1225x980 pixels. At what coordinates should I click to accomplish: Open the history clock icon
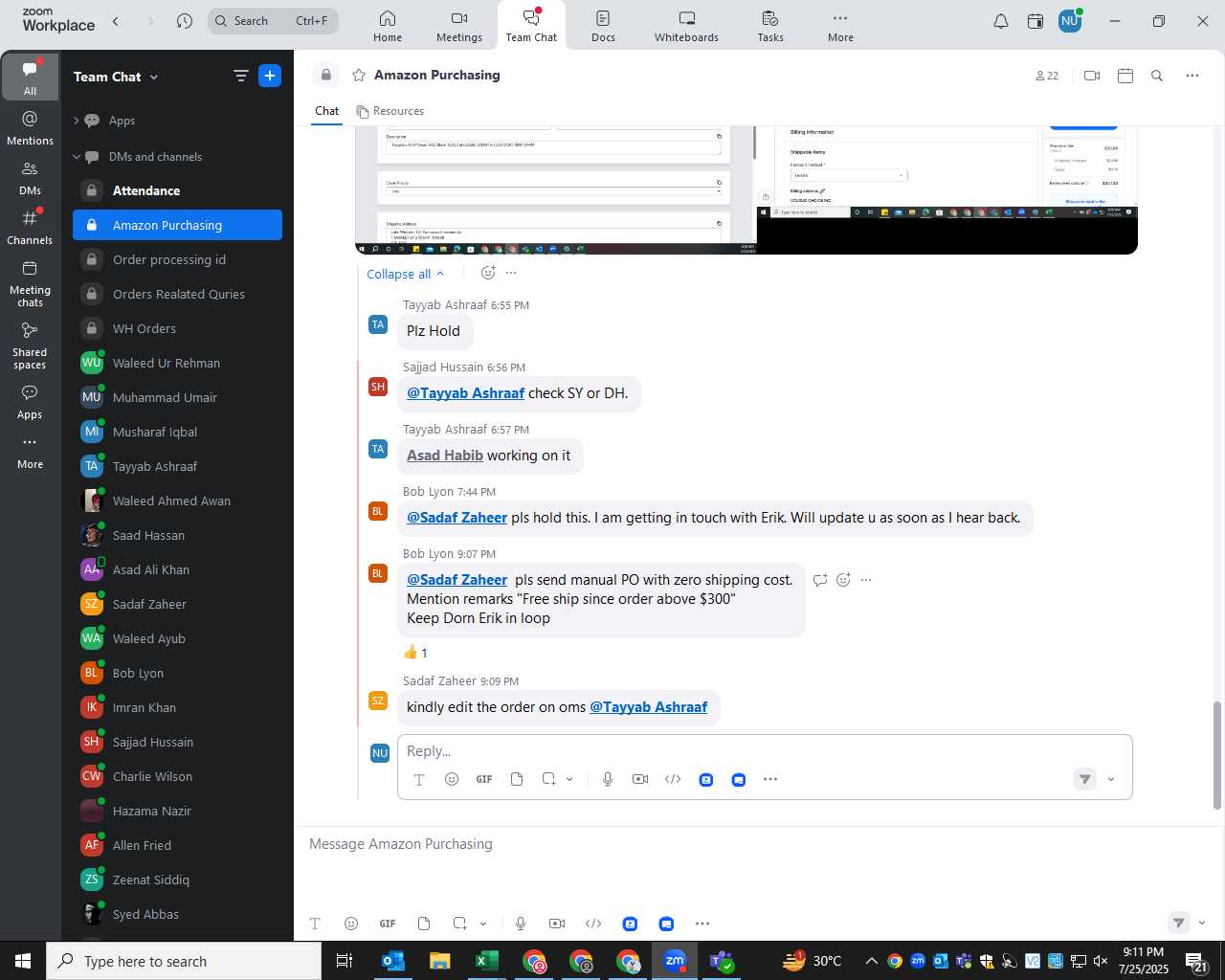(x=185, y=21)
